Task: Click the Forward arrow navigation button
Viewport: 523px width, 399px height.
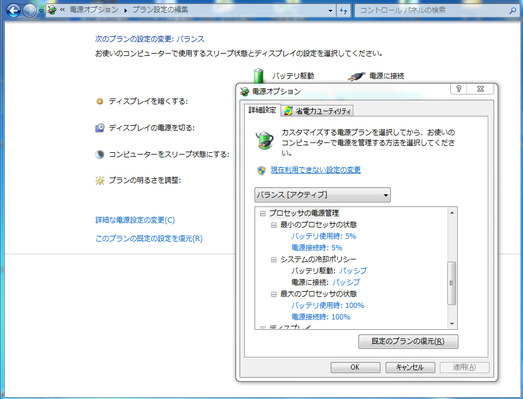Action: [29, 11]
